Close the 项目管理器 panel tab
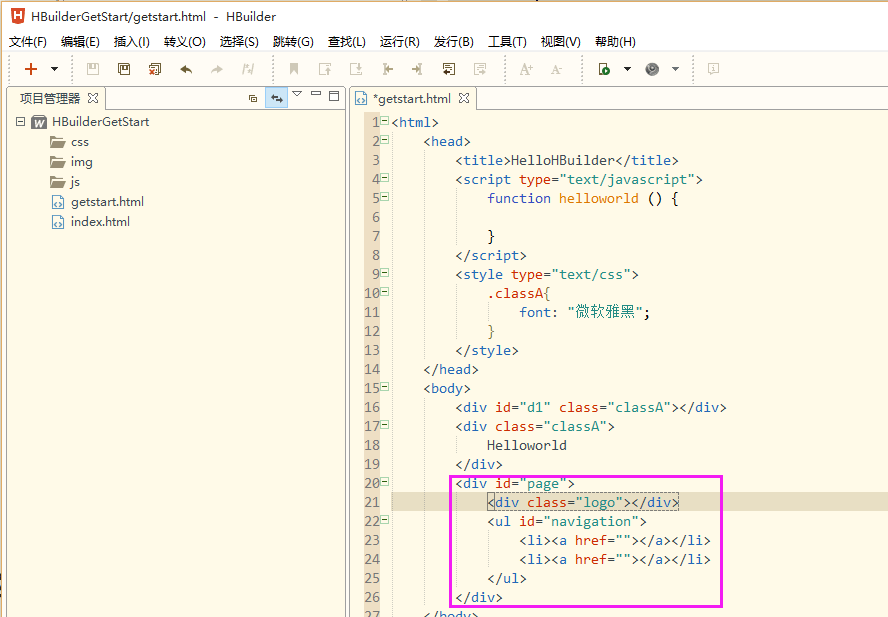This screenshot has height=617, width=888. (x=93, y=98)
